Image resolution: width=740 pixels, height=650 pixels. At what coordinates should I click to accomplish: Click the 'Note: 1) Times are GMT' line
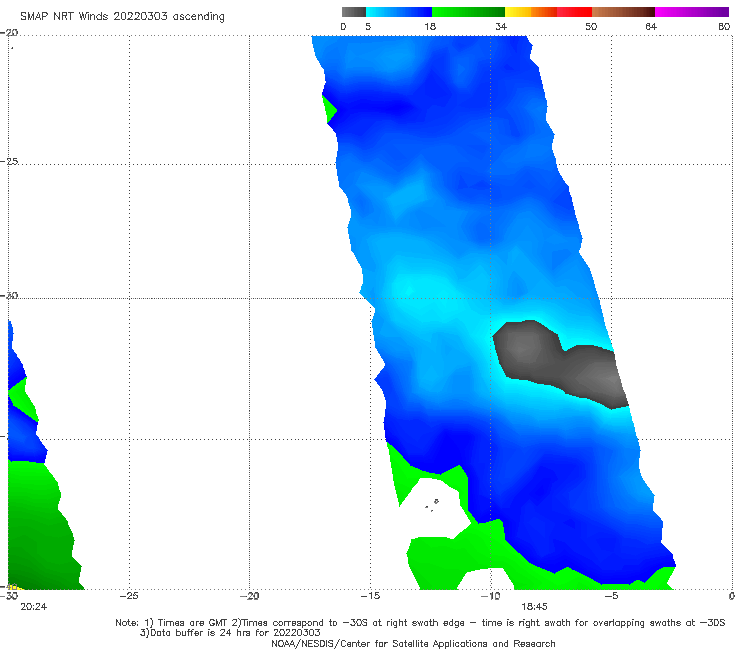pyautogui.click(x=420, y=623)
